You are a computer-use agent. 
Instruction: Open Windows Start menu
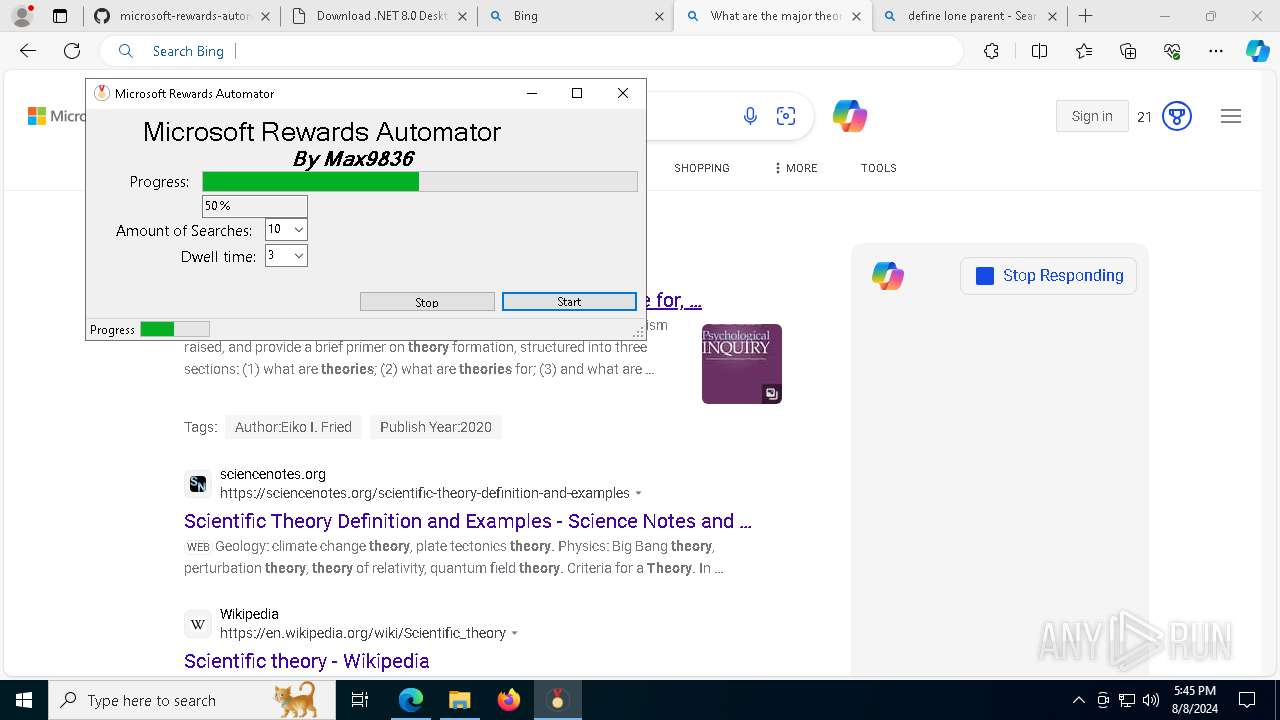click(x=24, y=700)
